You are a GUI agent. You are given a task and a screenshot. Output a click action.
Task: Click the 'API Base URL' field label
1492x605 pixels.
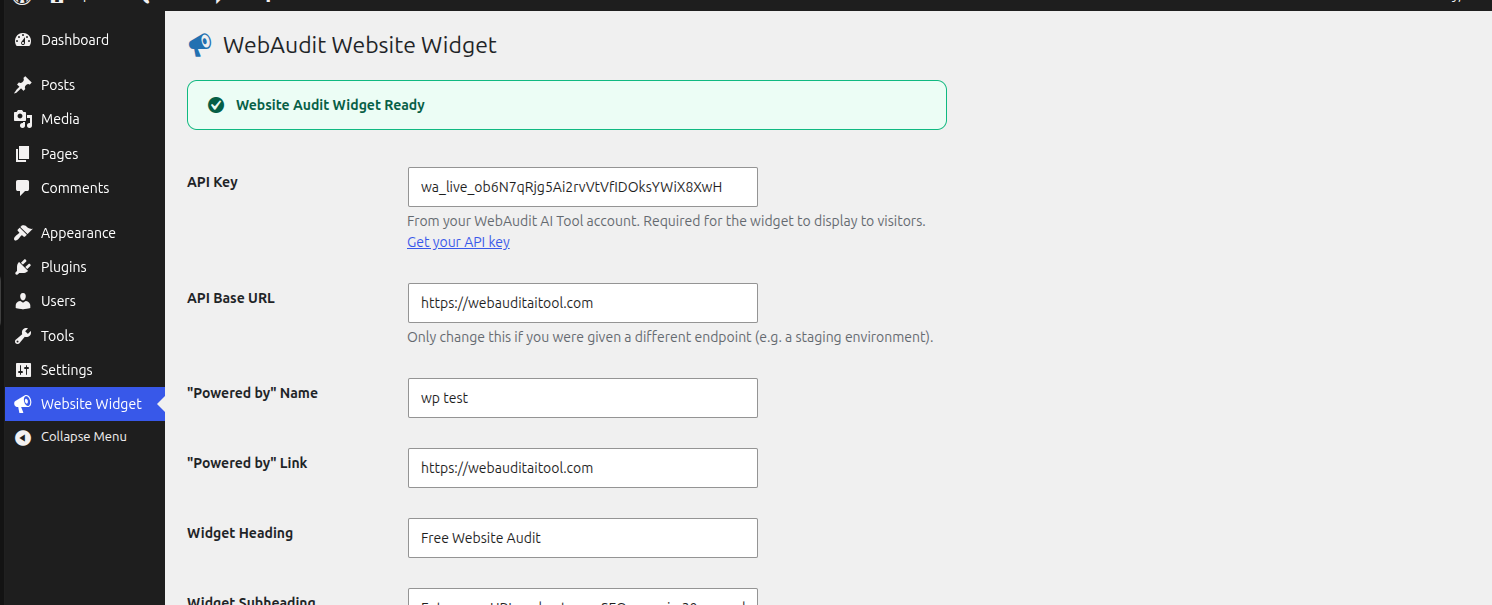[x=231, y=298]
